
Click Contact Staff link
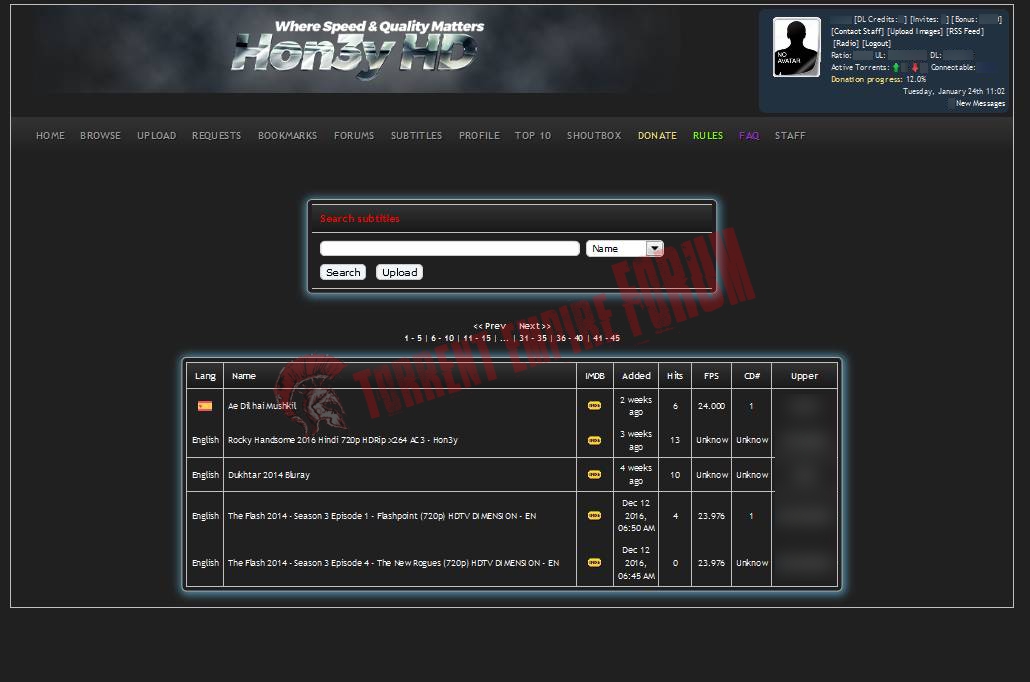pos(857,32)
